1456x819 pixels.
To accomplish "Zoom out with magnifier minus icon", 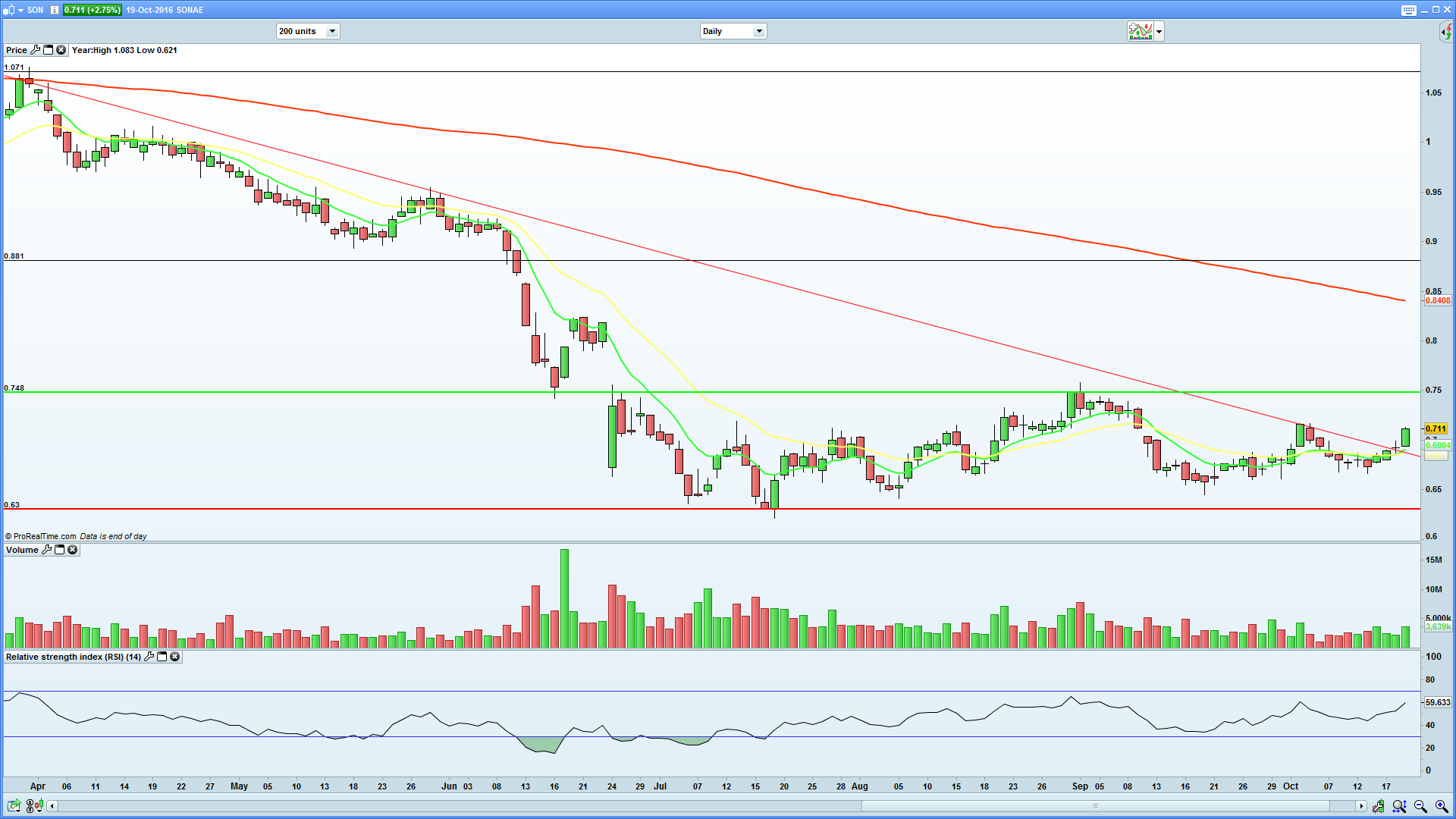I will pos(1420,806).
